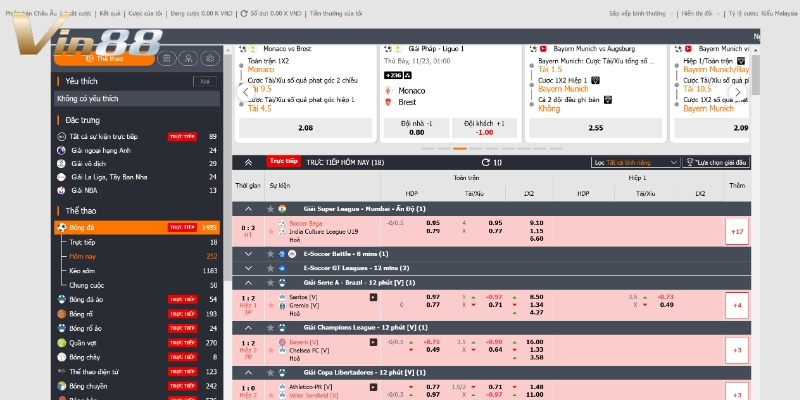
Task: Play live video for Athletico-PR match
Action: (373, 387)
